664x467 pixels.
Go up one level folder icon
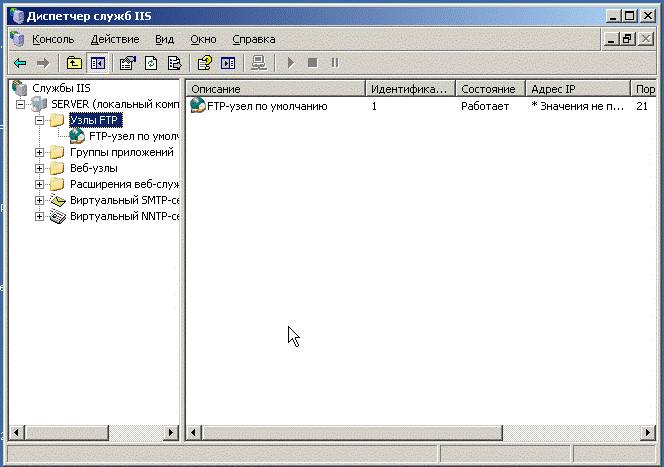pos(74,64)
